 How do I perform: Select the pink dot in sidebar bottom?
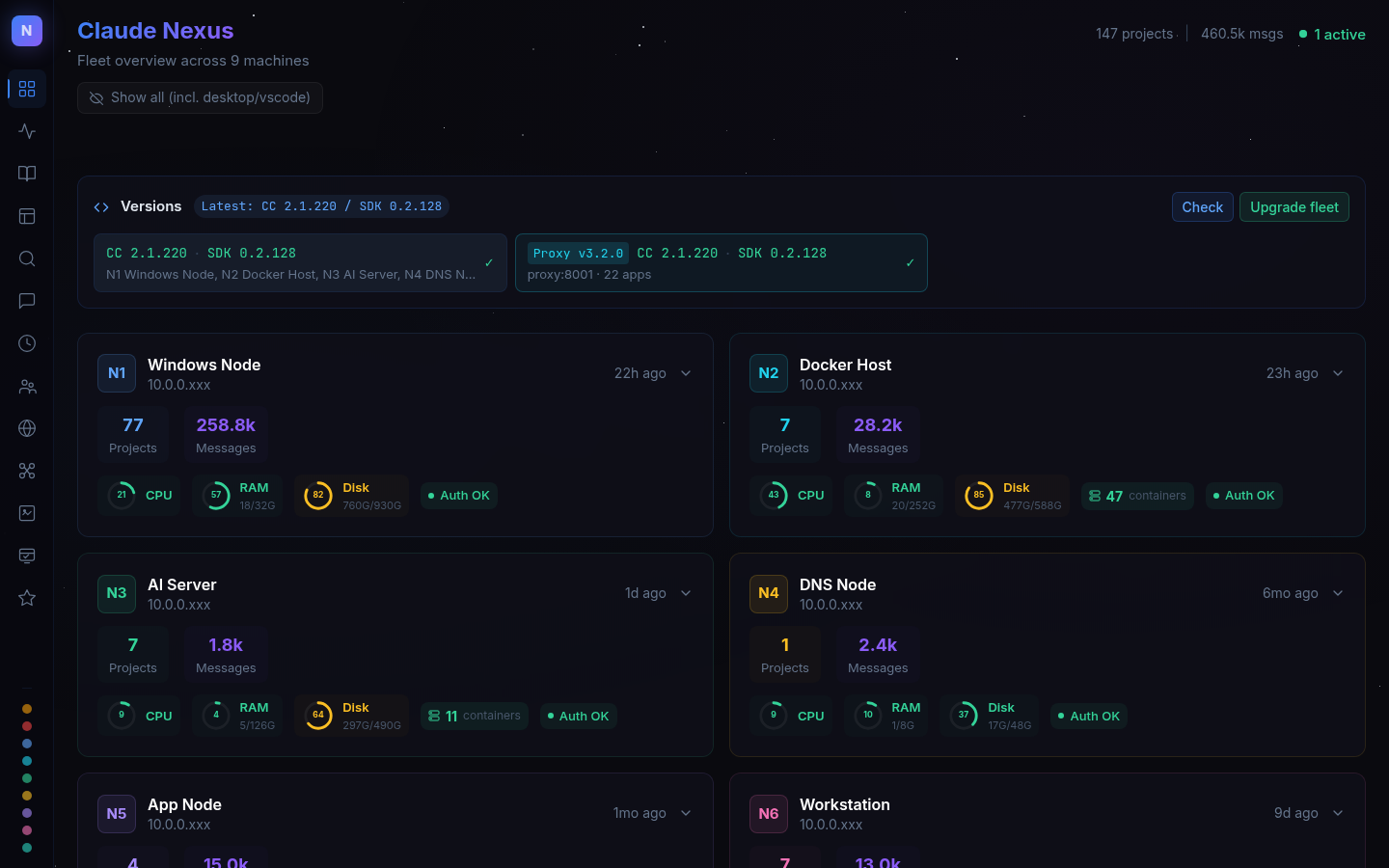(x=27, y=830)
